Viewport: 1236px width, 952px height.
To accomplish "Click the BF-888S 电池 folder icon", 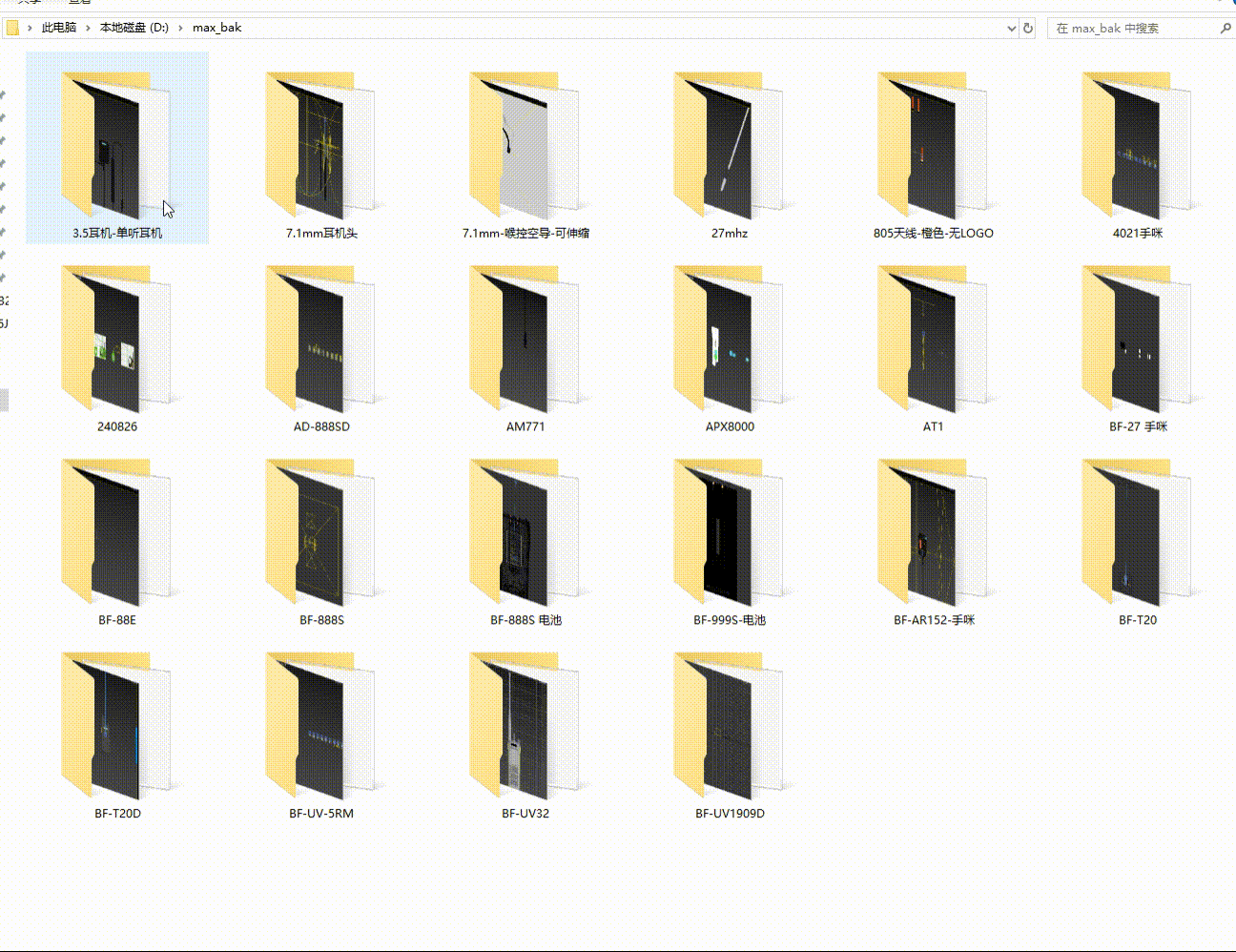I will [525, 533].
